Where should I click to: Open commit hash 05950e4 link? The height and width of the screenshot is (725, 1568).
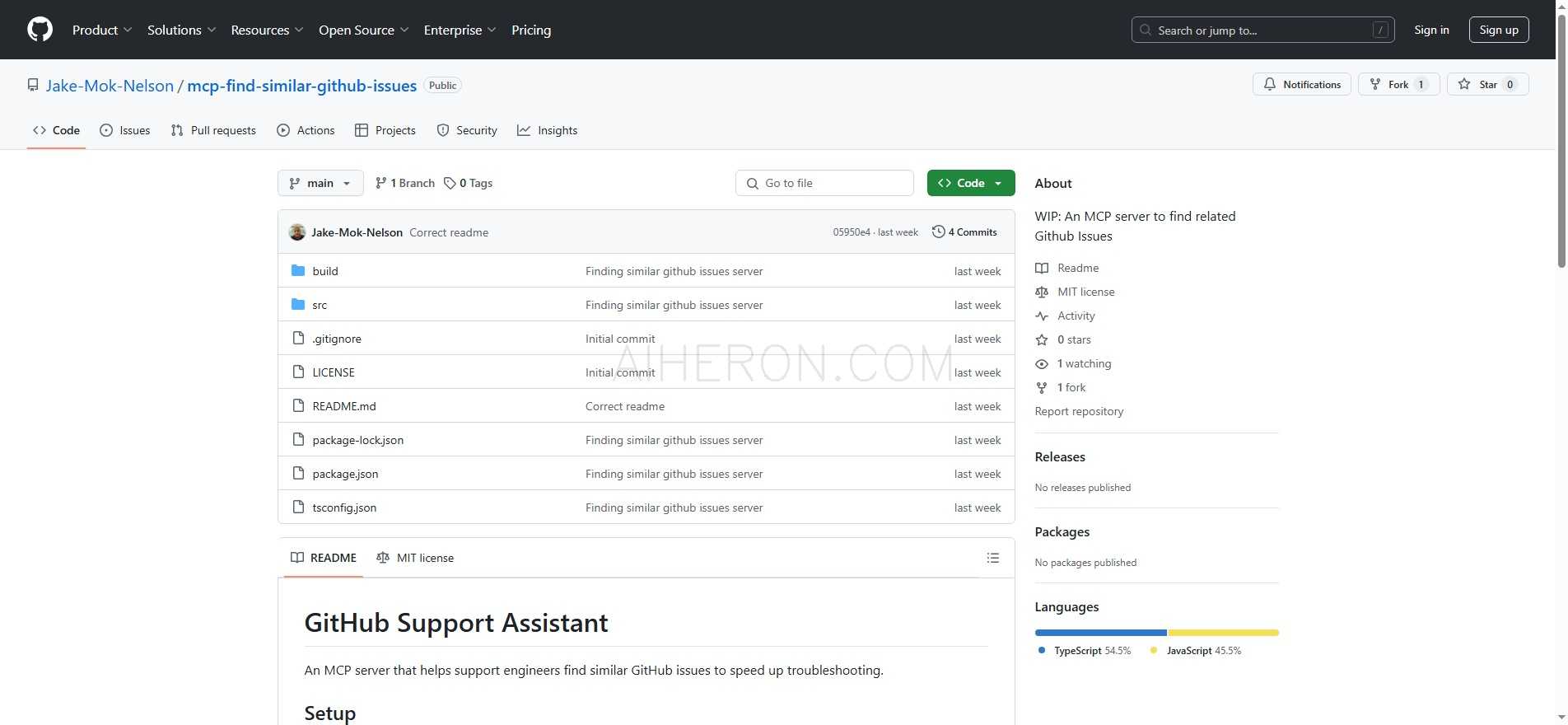point(852,232)
